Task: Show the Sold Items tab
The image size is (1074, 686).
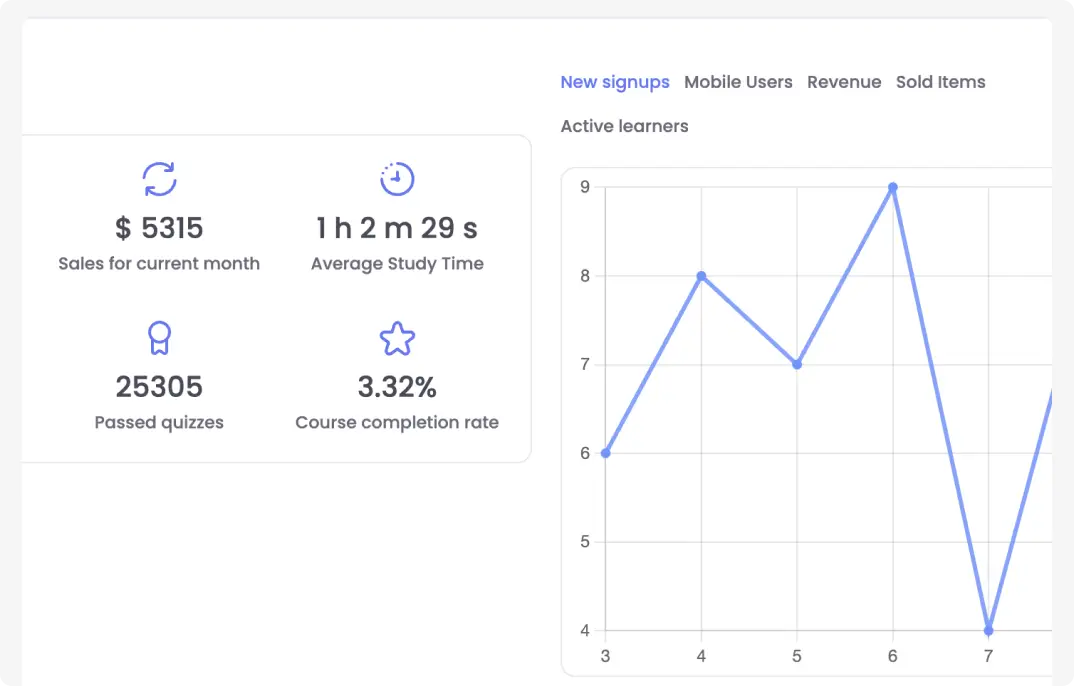Action: coord(940,82)
